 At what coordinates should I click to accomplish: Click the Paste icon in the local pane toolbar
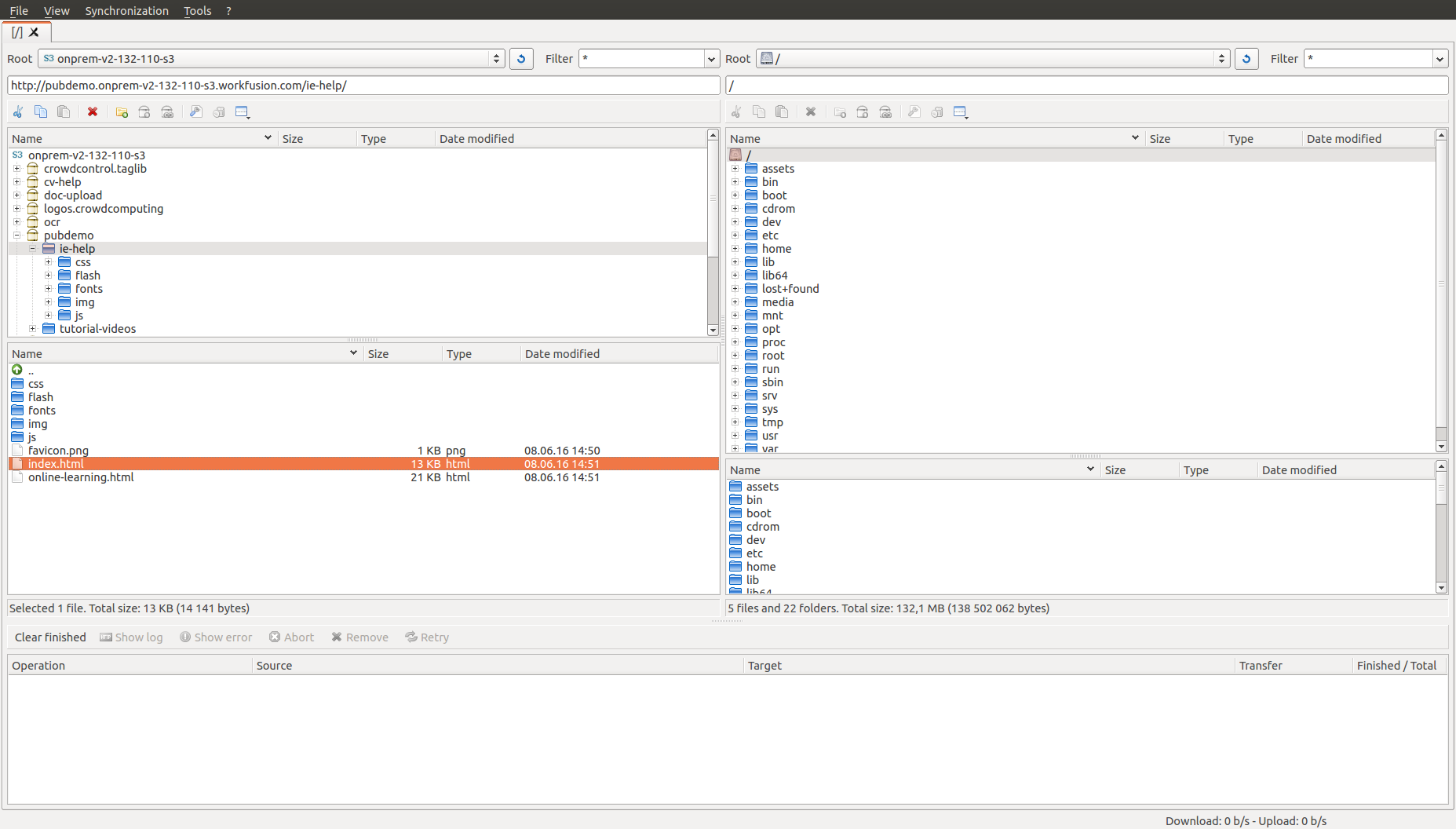click(782, 112)
